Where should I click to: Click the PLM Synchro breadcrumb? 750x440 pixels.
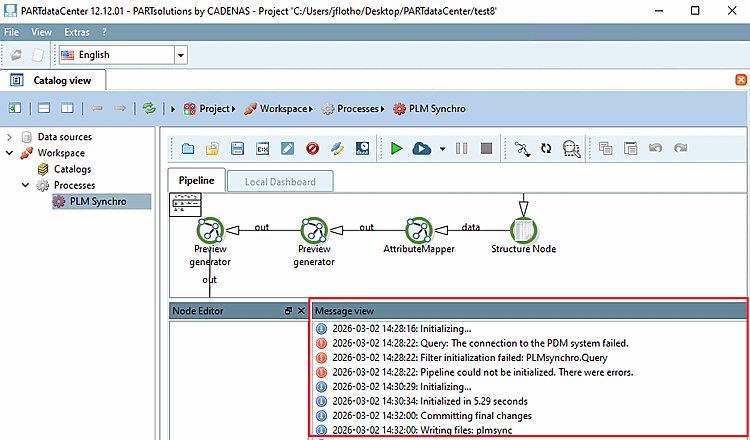click(x=430, y=109)
